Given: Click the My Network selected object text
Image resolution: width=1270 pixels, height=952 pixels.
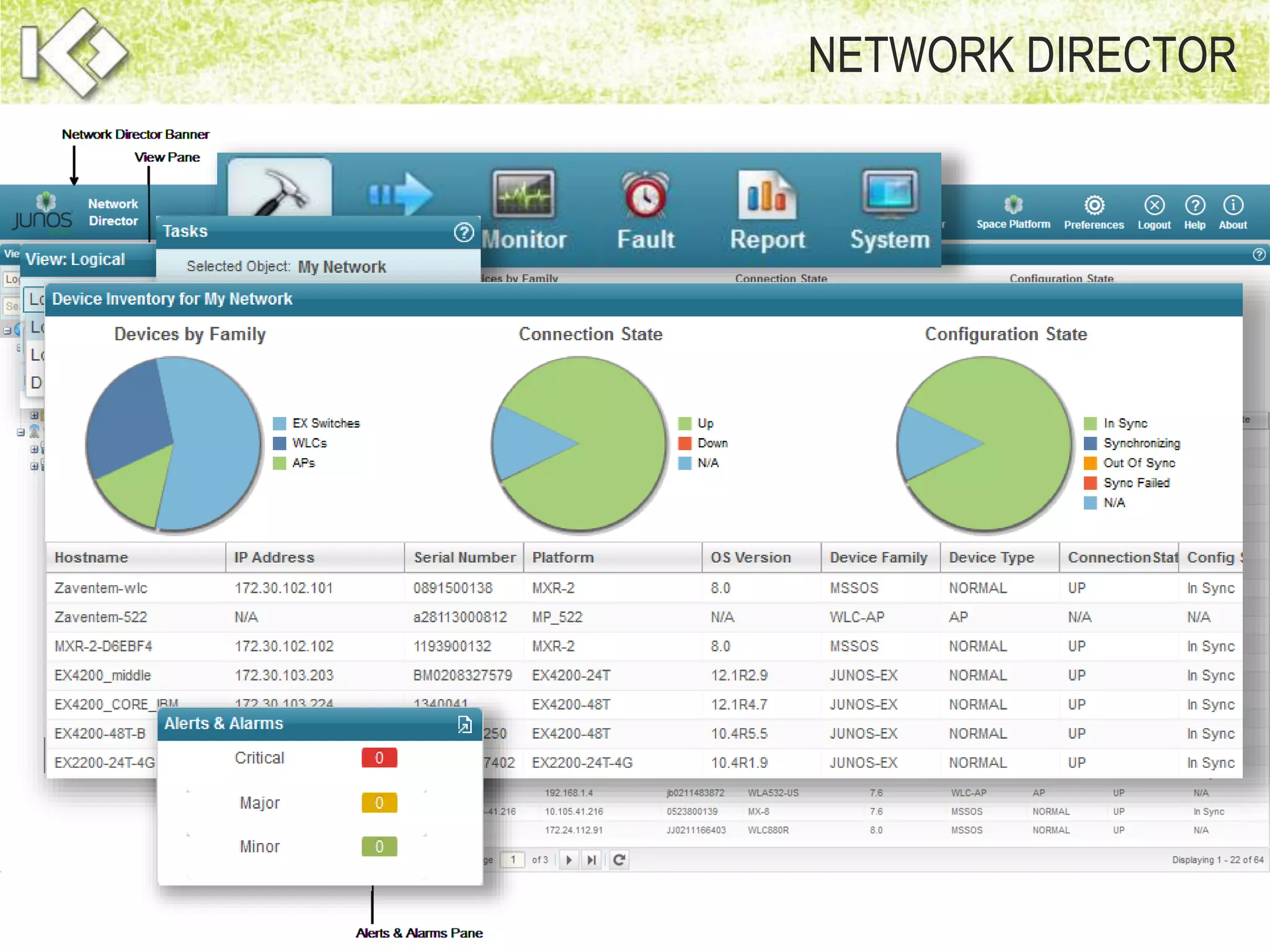Looking at the screenshot, I should coord(342,267).
